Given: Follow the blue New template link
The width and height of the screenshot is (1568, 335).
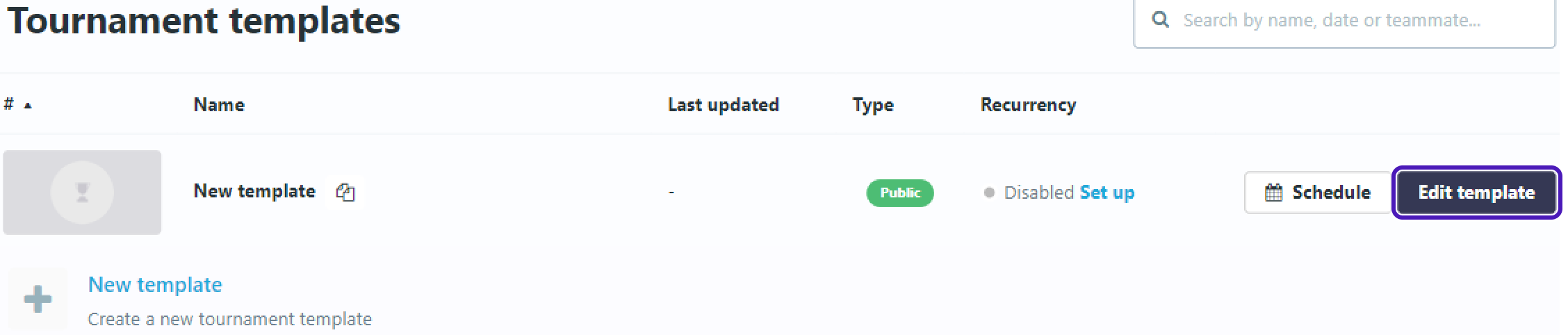Looking at the screenshot, I should pos(155,284).
